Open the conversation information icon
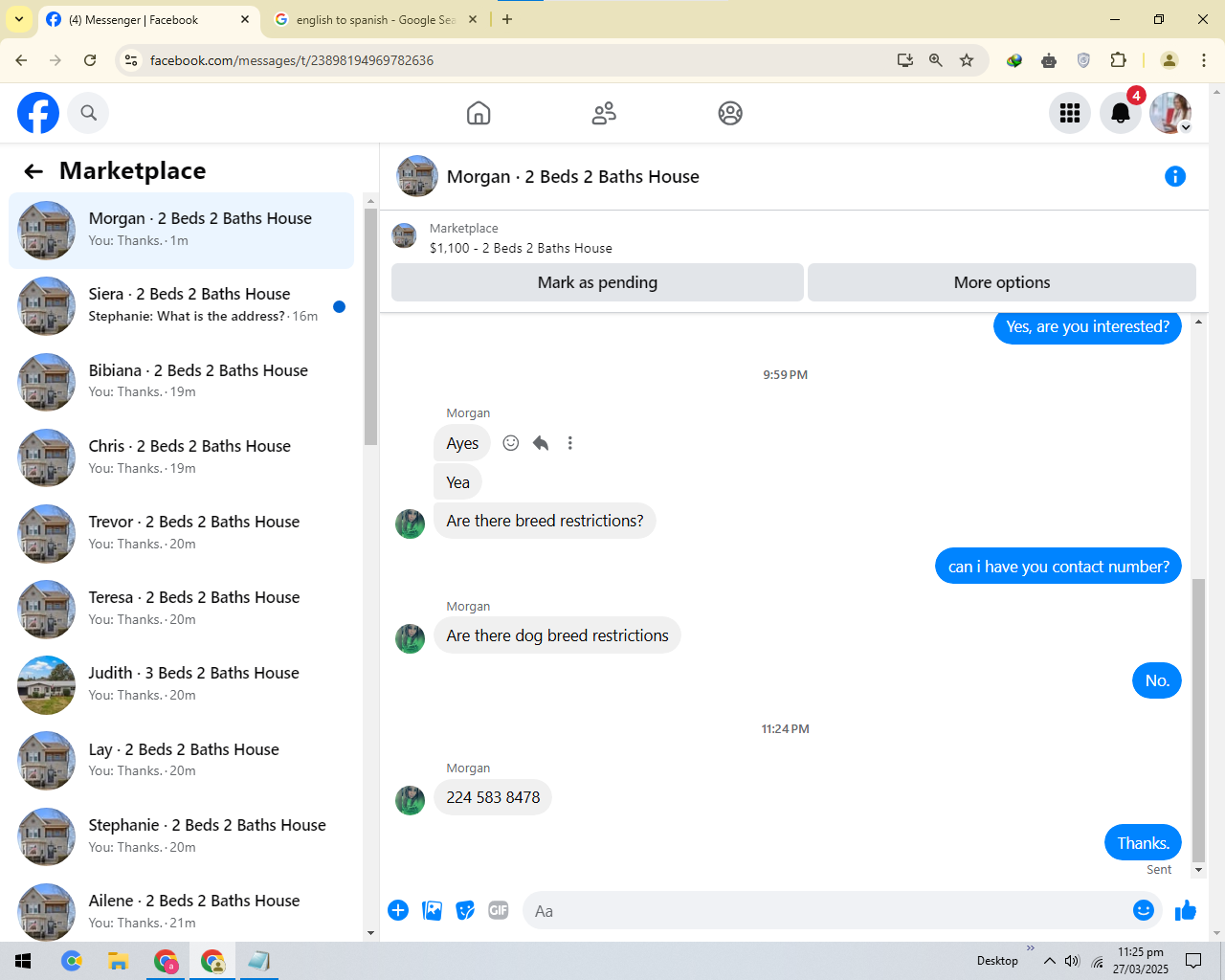 pyautogui.click(x=1175, y=176)
